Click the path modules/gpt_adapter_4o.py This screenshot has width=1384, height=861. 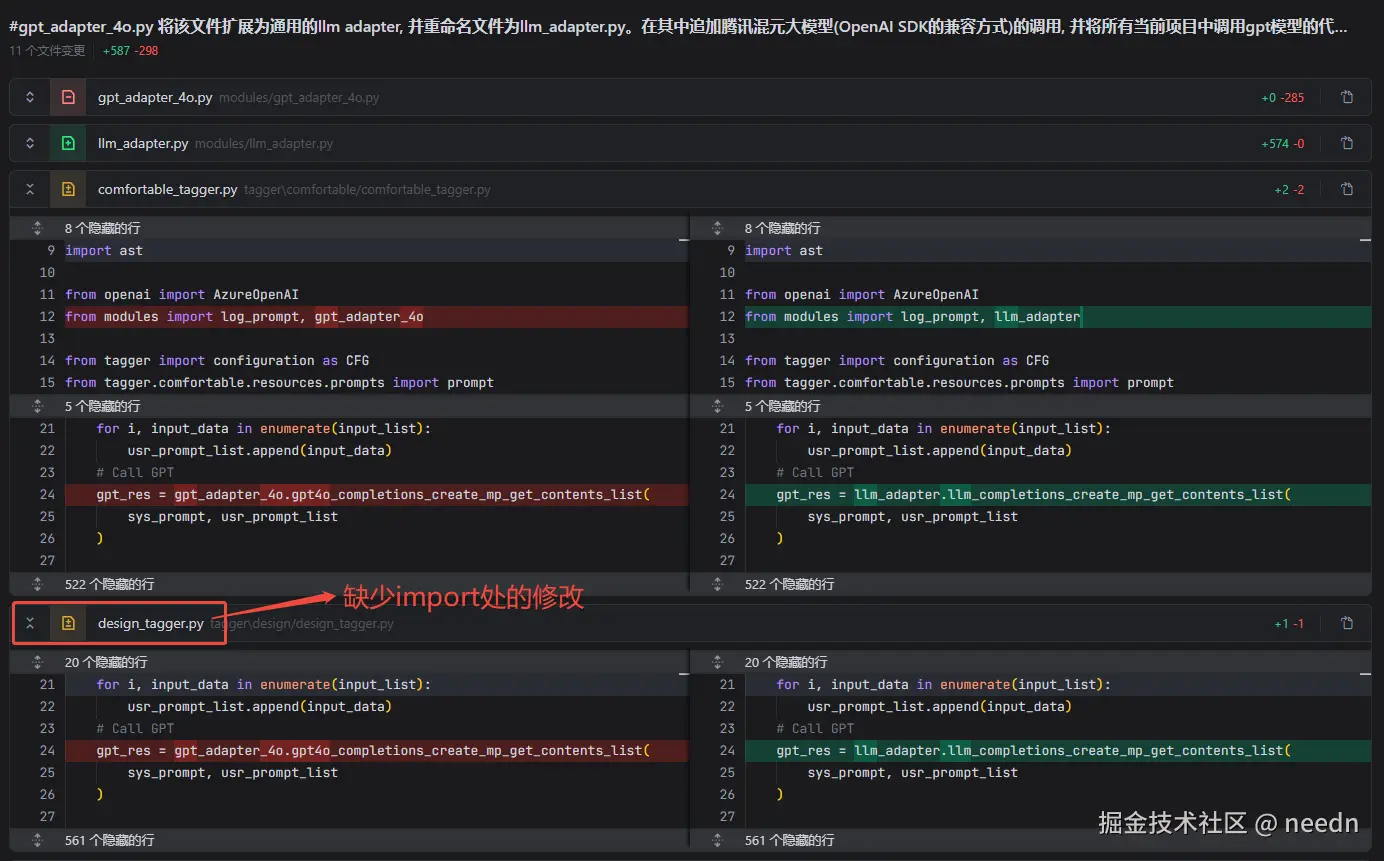[x=299, y=98]
